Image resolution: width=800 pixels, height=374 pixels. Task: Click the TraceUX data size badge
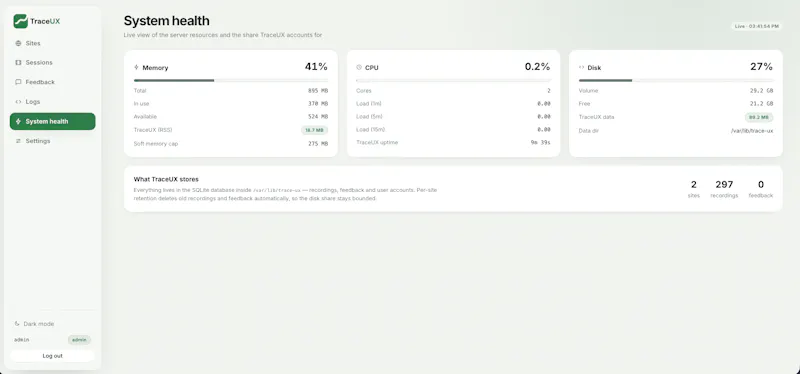pyautogui.click(x=759, y=117)
